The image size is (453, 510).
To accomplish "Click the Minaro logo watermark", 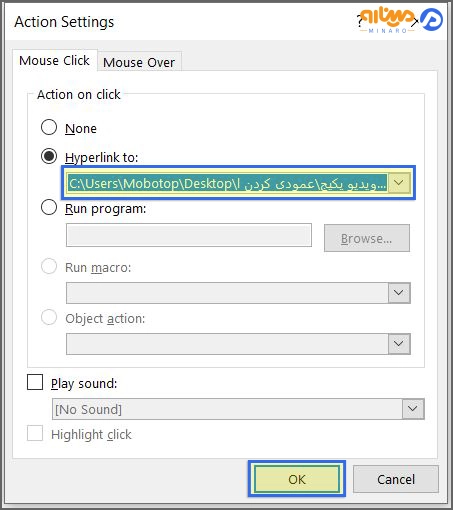I will click(x=401, y=20).
